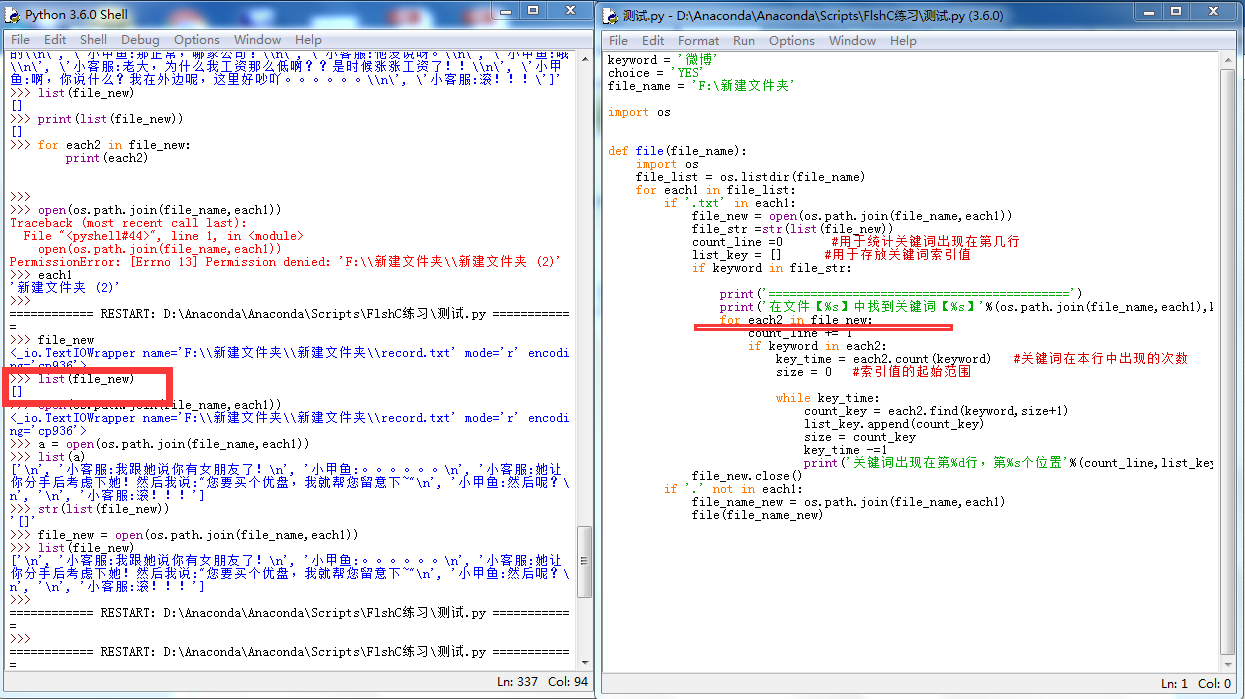Expand the editor window's Options menu
The width and height of the screenshot is (1245, 699).
tap(792, 41)
